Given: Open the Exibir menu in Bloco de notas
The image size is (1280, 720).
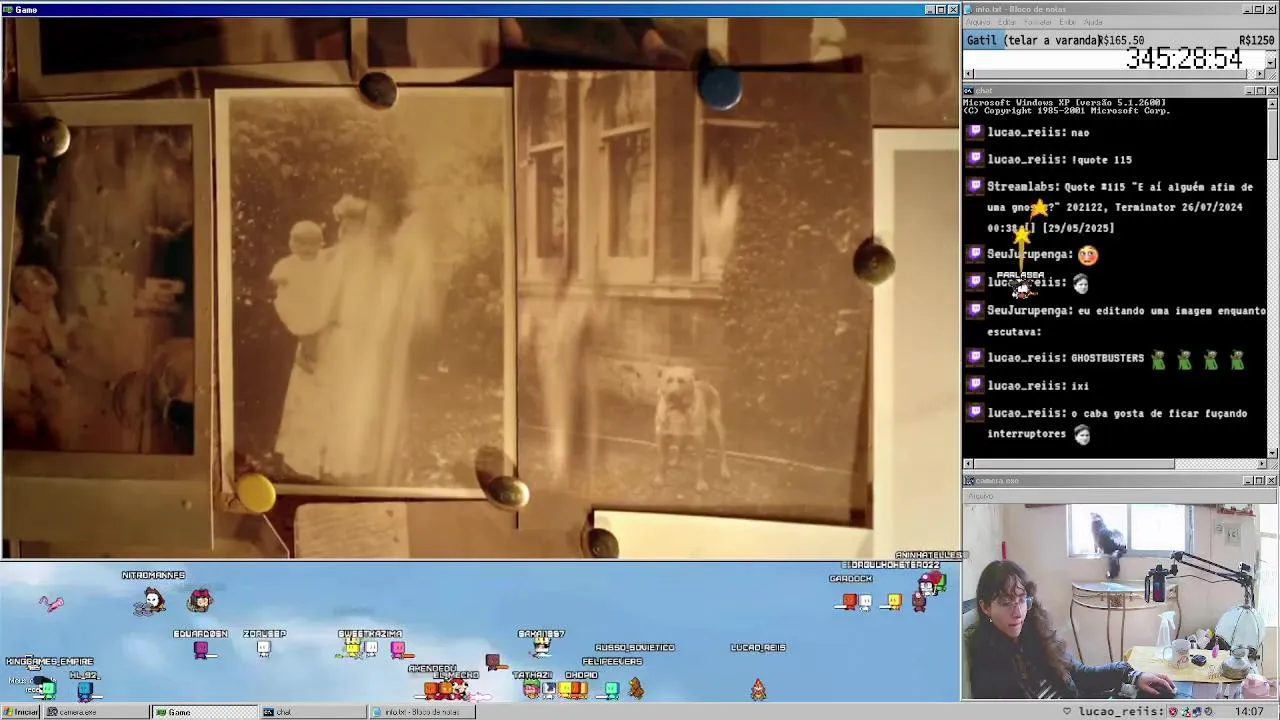Looking at the screenshot, I should point(1067,22).
